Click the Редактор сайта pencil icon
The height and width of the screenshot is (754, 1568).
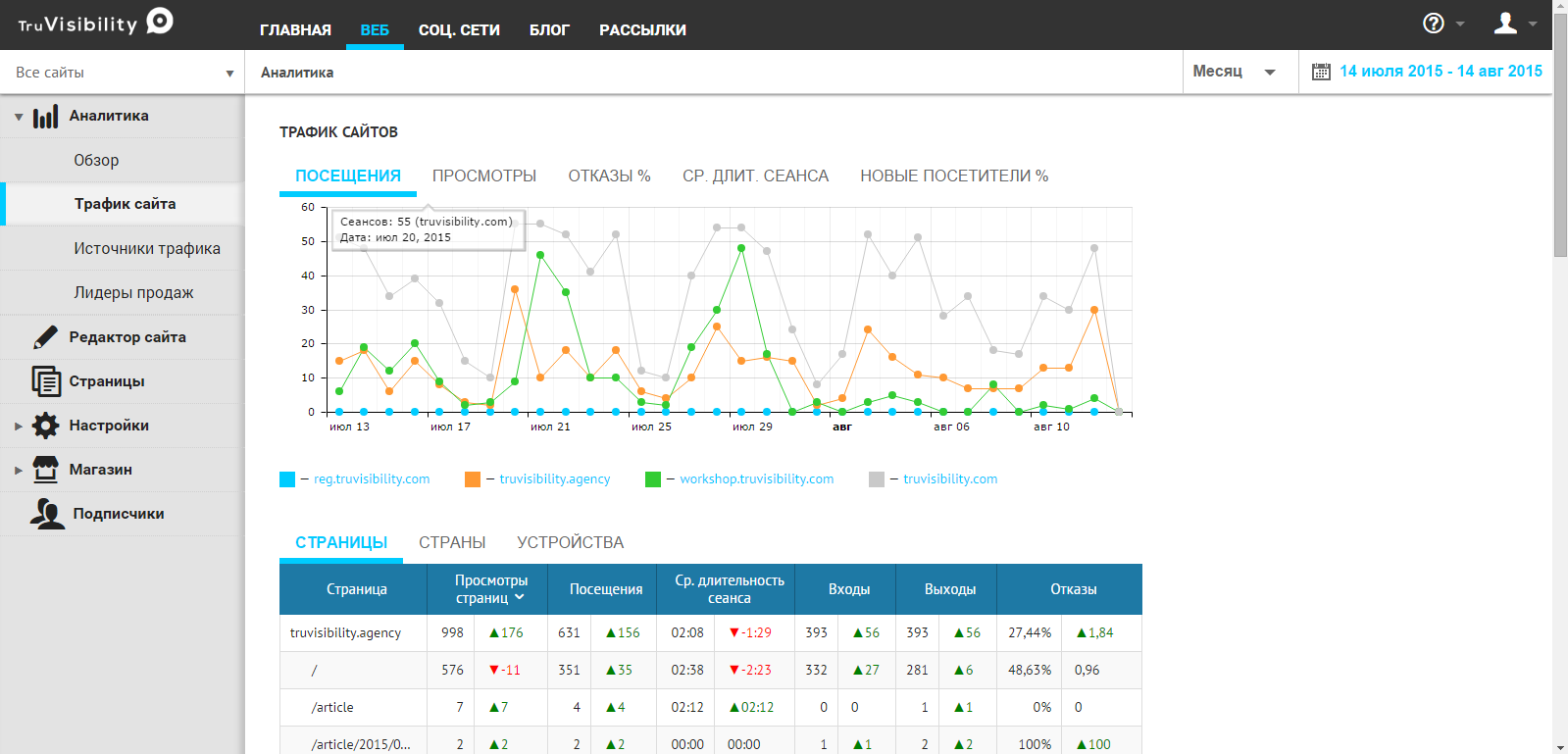coord(45,337)
